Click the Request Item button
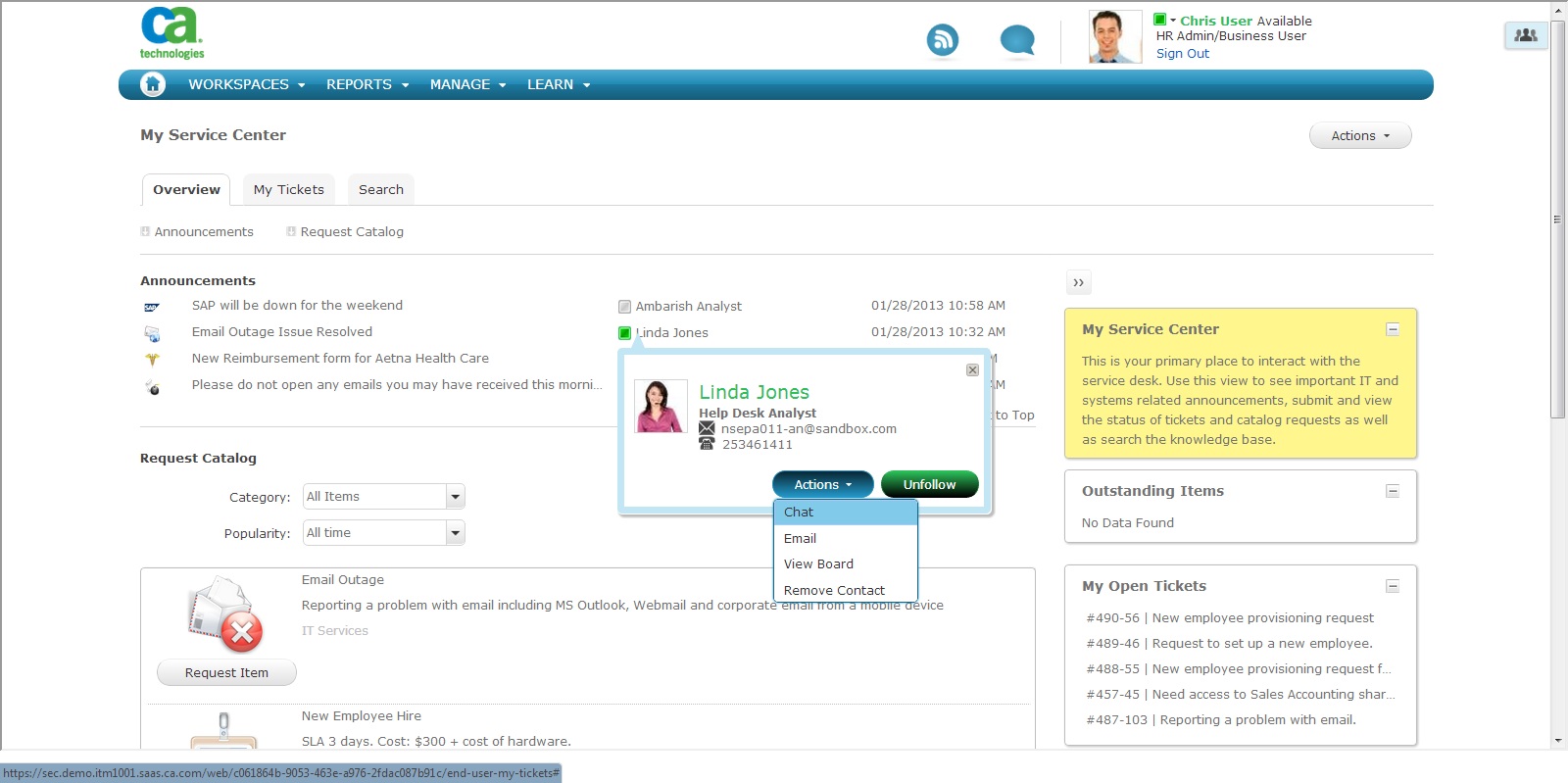Screen dimensions: 1568x783 point(226,673)
